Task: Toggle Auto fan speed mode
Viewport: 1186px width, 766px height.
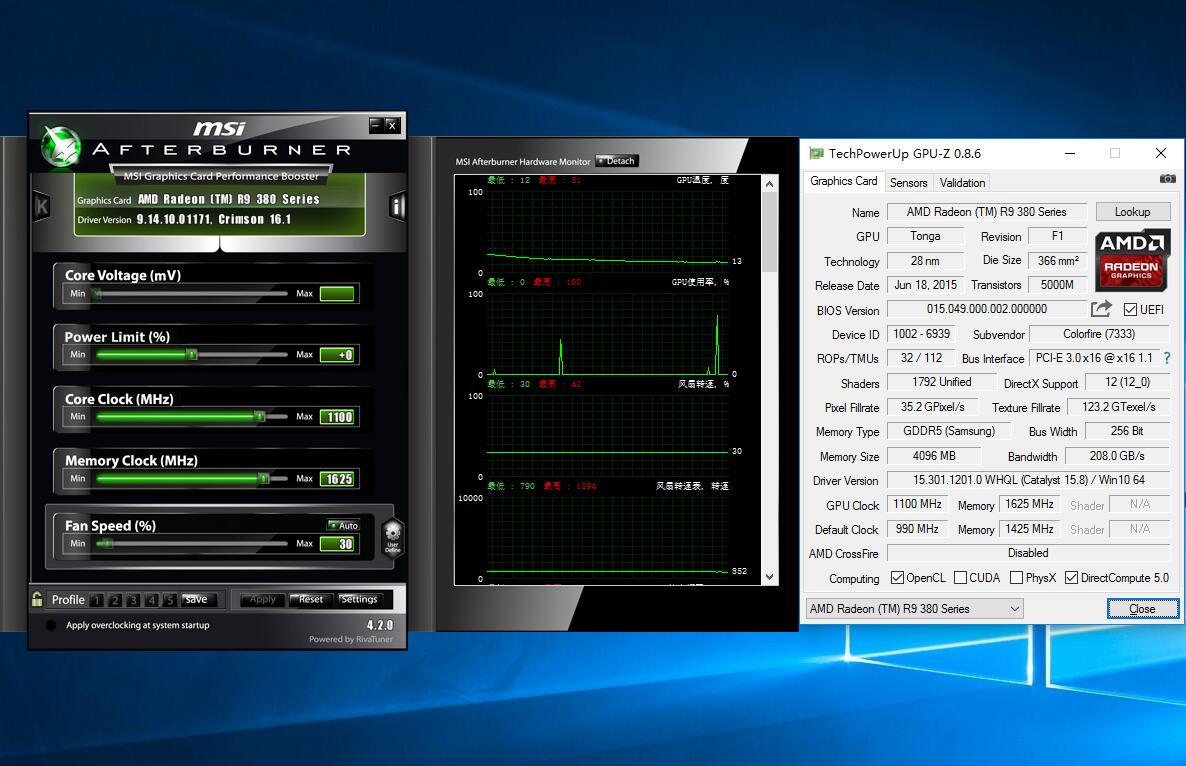Action: pos(343,525)
